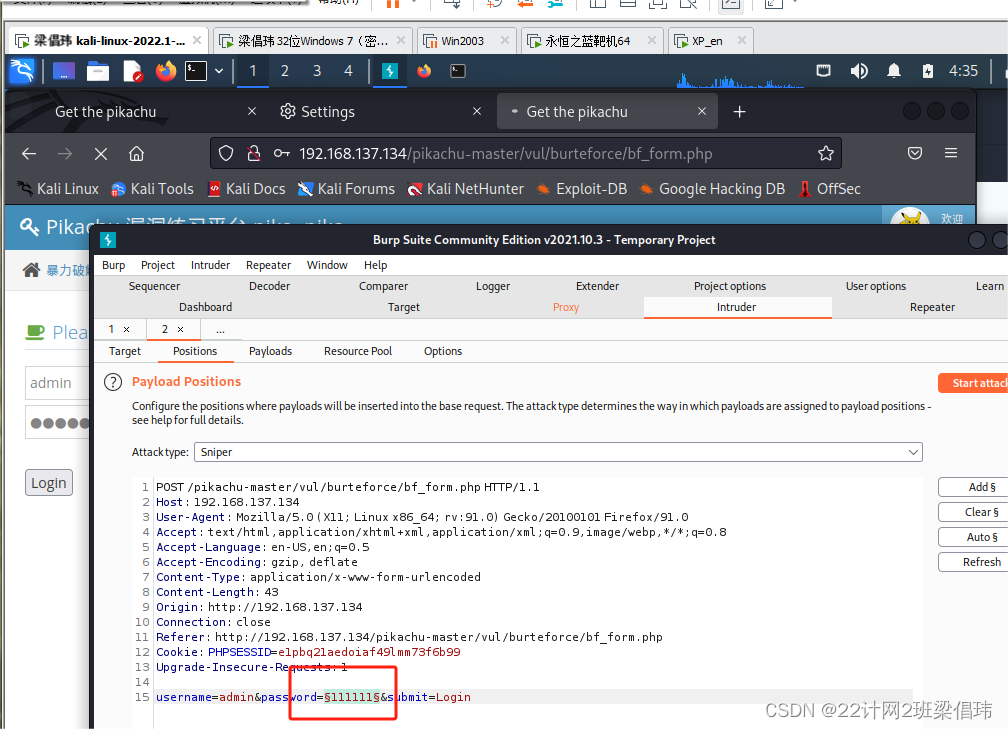Viewport: 1008px width, 729px height.
Task: Open the Kali Docs bookmark
Action: click(247, 189)
